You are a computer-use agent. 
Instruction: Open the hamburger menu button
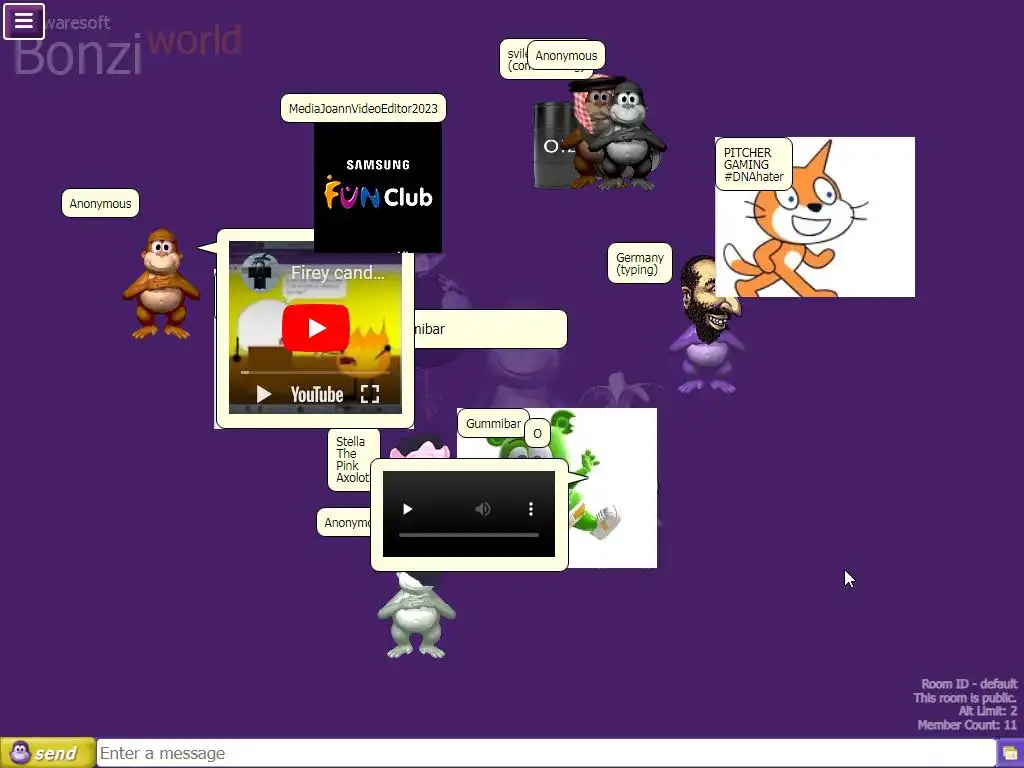click(24, 21)
